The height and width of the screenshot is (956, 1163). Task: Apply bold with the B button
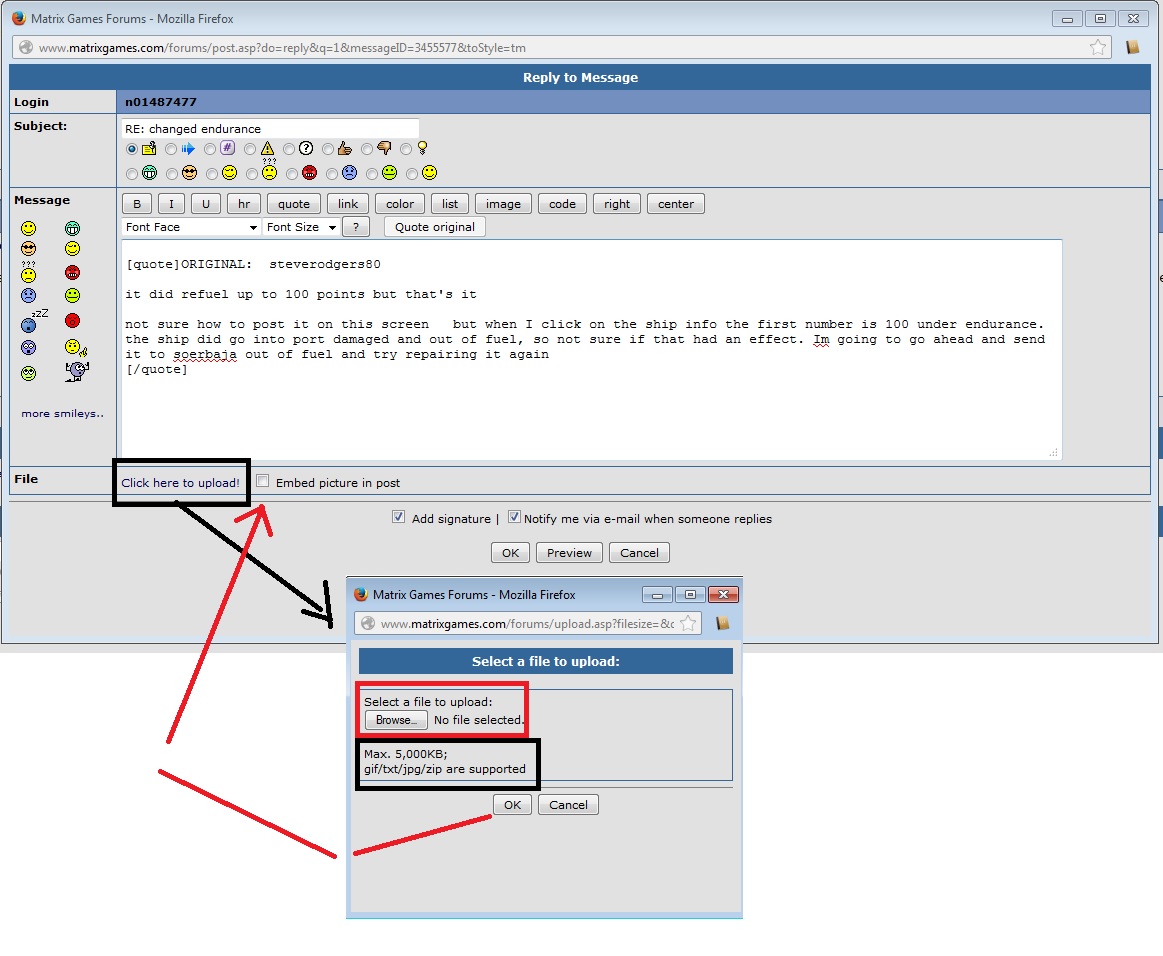pos(137,204)
